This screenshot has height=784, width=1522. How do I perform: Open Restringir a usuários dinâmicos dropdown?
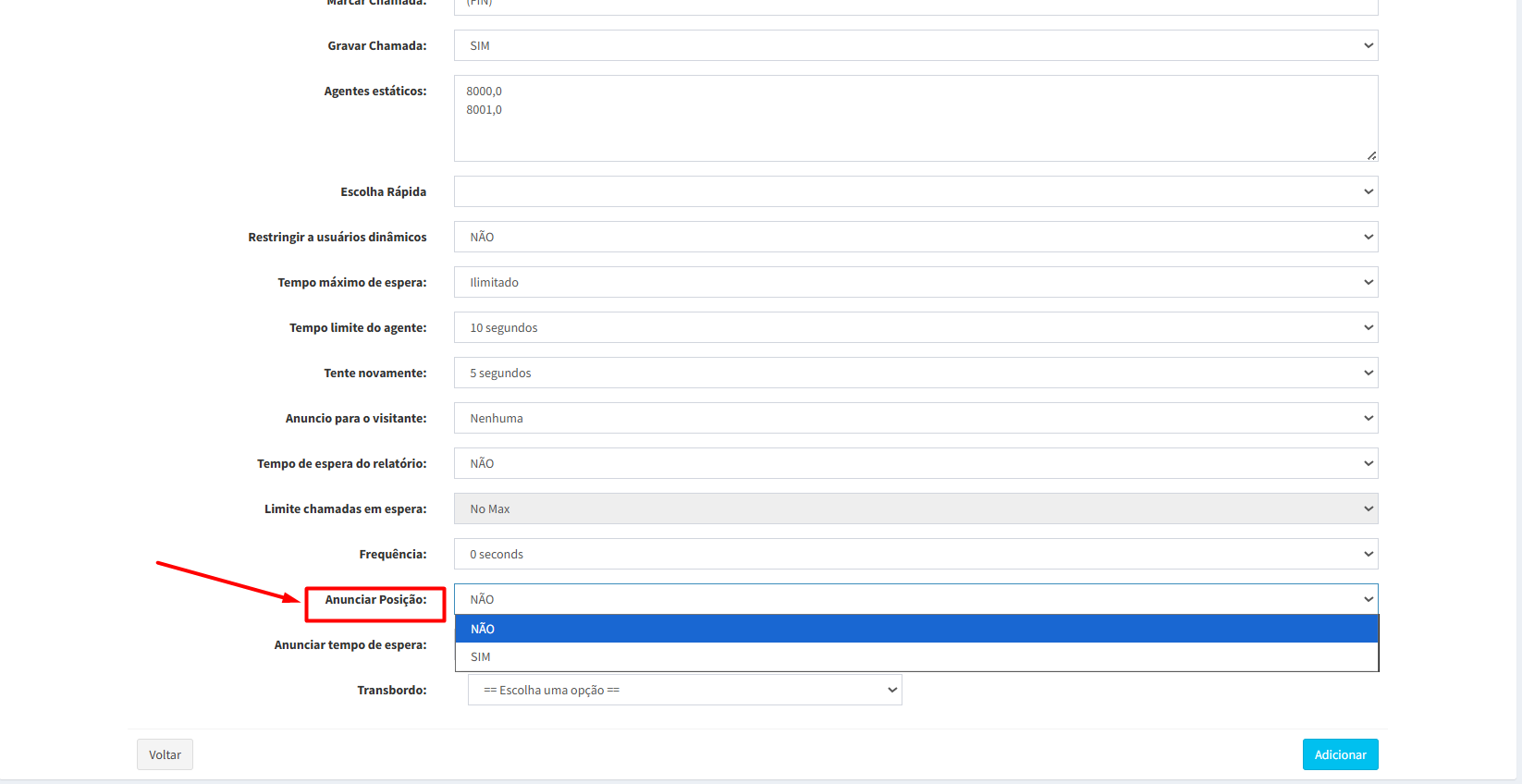click(915, 237)
